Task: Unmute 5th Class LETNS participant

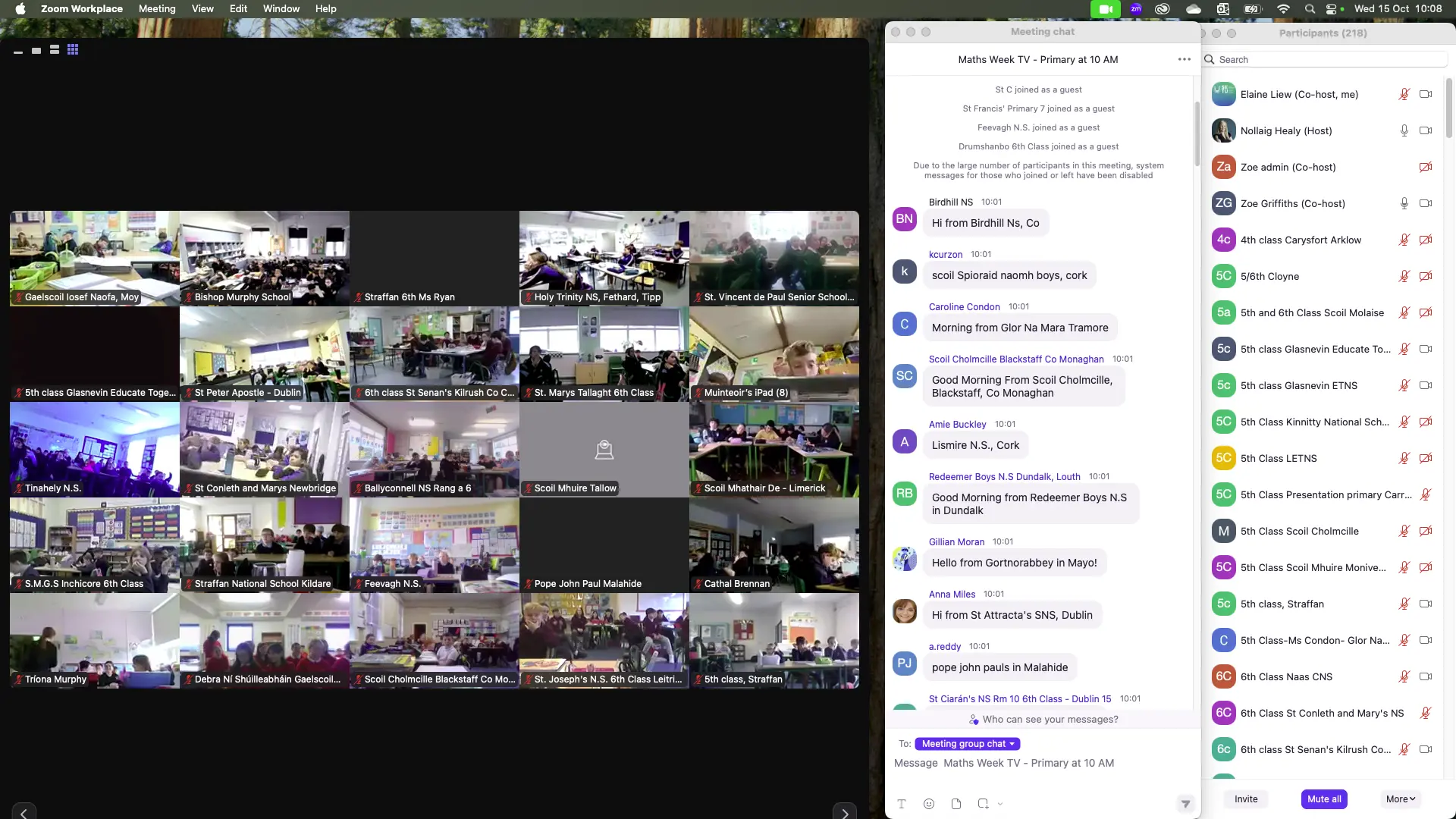Action: 1404,458
